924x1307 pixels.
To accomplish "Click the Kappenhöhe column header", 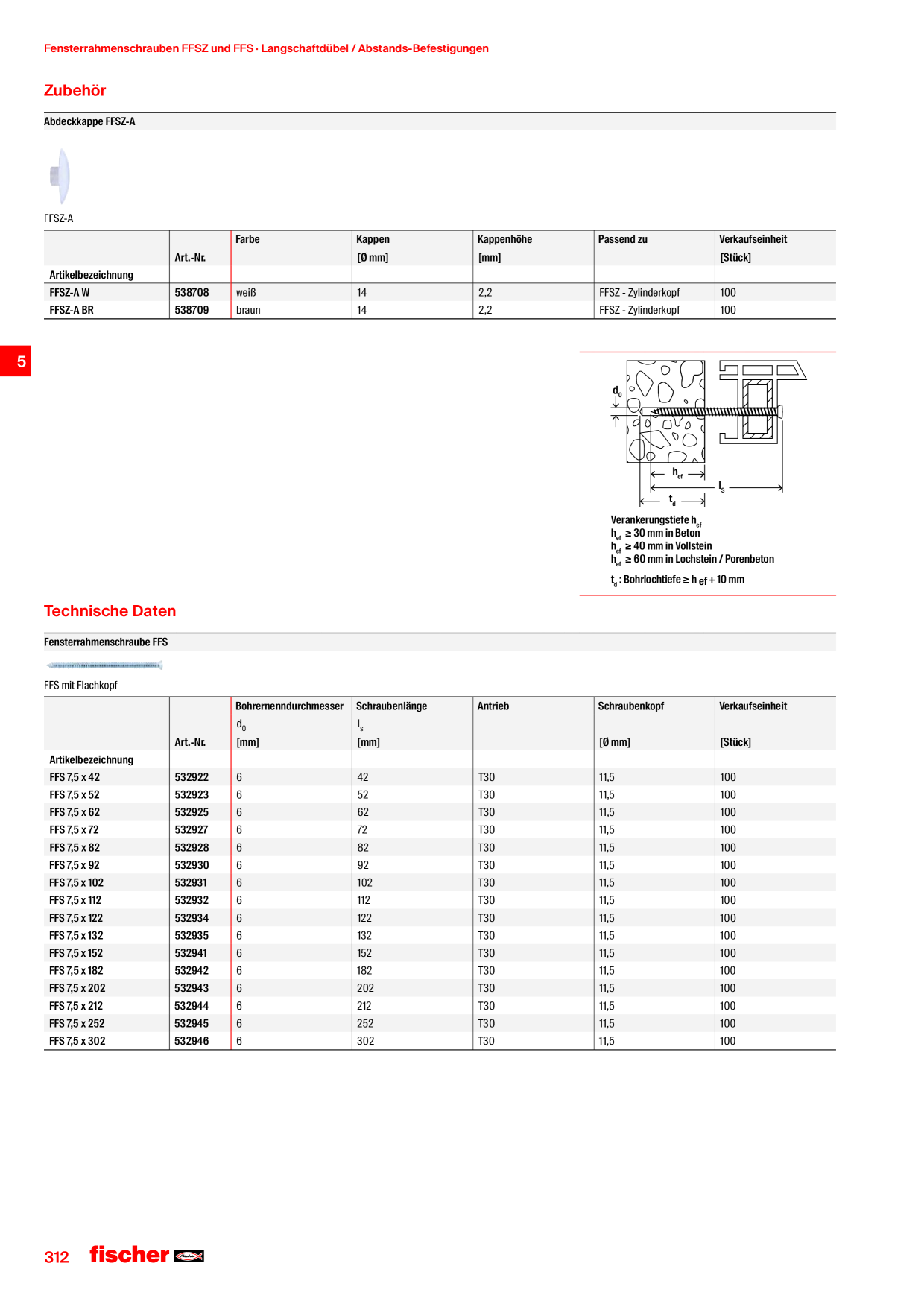I will click(x=505, y=239).
